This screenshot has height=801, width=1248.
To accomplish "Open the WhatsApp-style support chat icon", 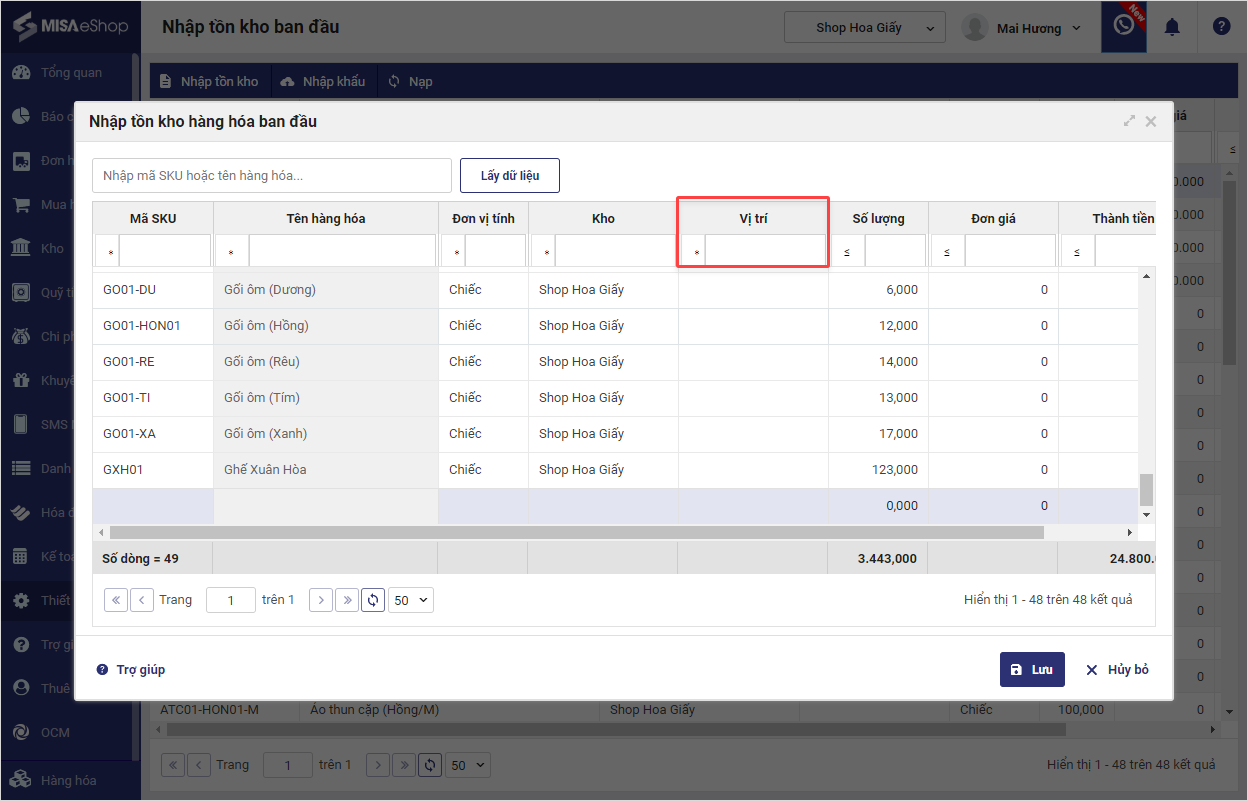I will (1123, 26).
